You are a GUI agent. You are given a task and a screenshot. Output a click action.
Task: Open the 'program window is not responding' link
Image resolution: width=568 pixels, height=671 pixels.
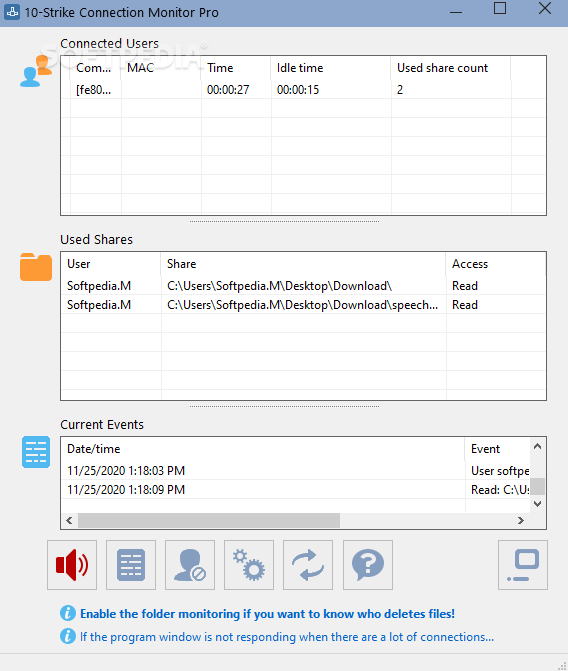point(287,637)
